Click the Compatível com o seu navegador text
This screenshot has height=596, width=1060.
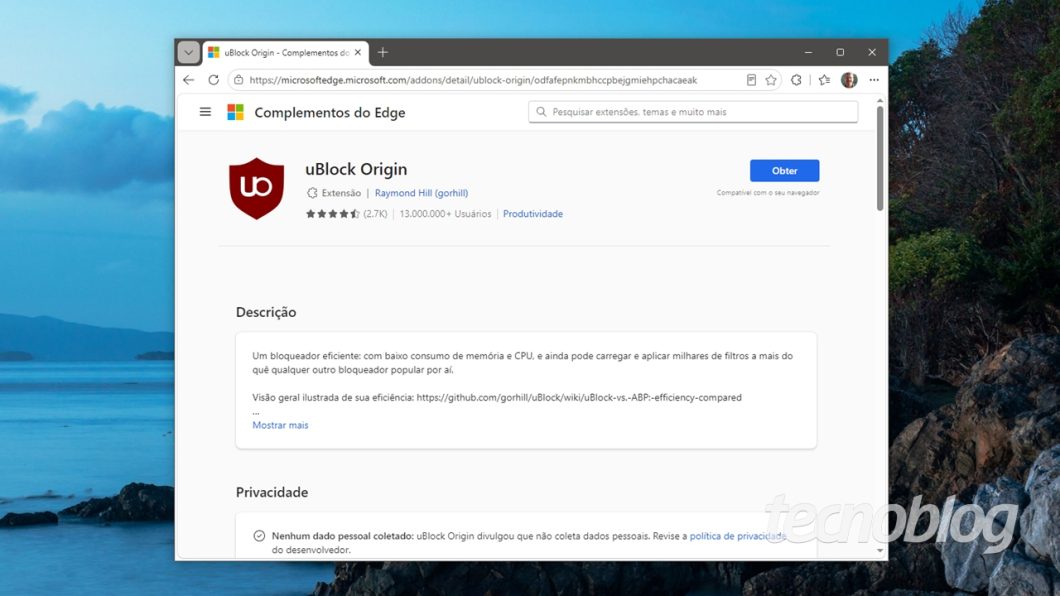pyautogui.click(x=768, y=193)
